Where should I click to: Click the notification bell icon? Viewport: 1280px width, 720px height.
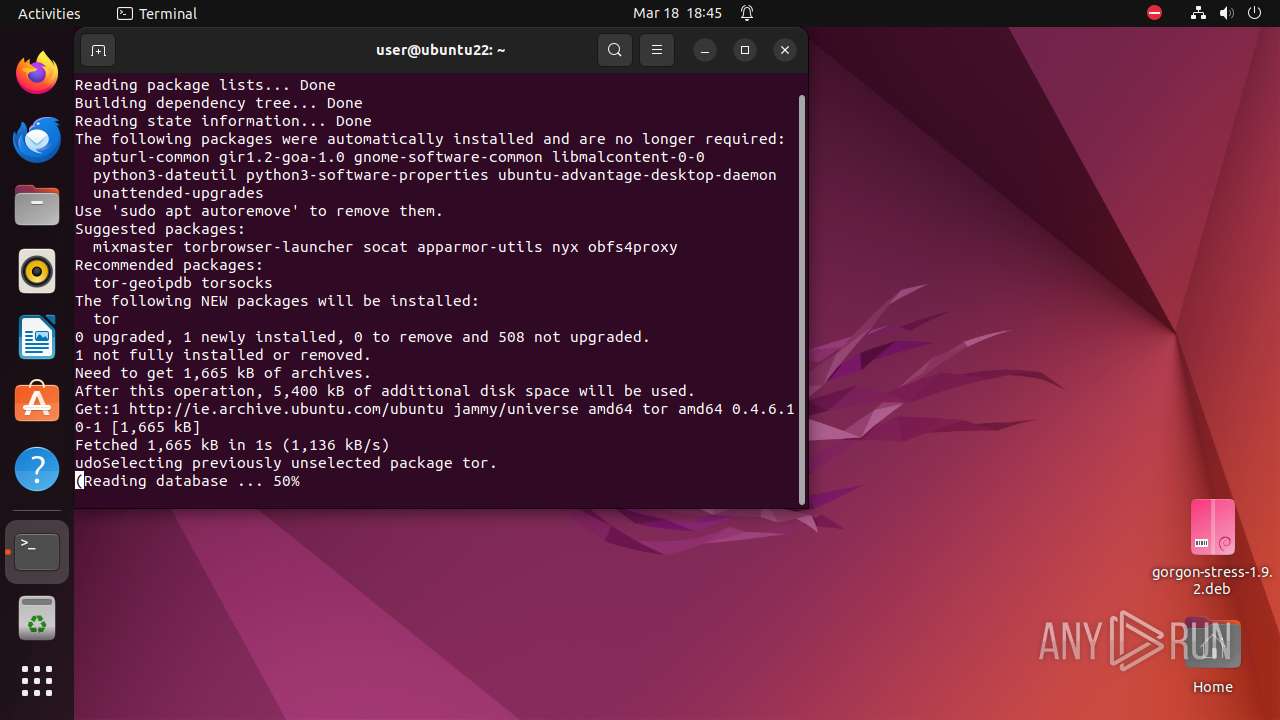click(x=747, y=13)
